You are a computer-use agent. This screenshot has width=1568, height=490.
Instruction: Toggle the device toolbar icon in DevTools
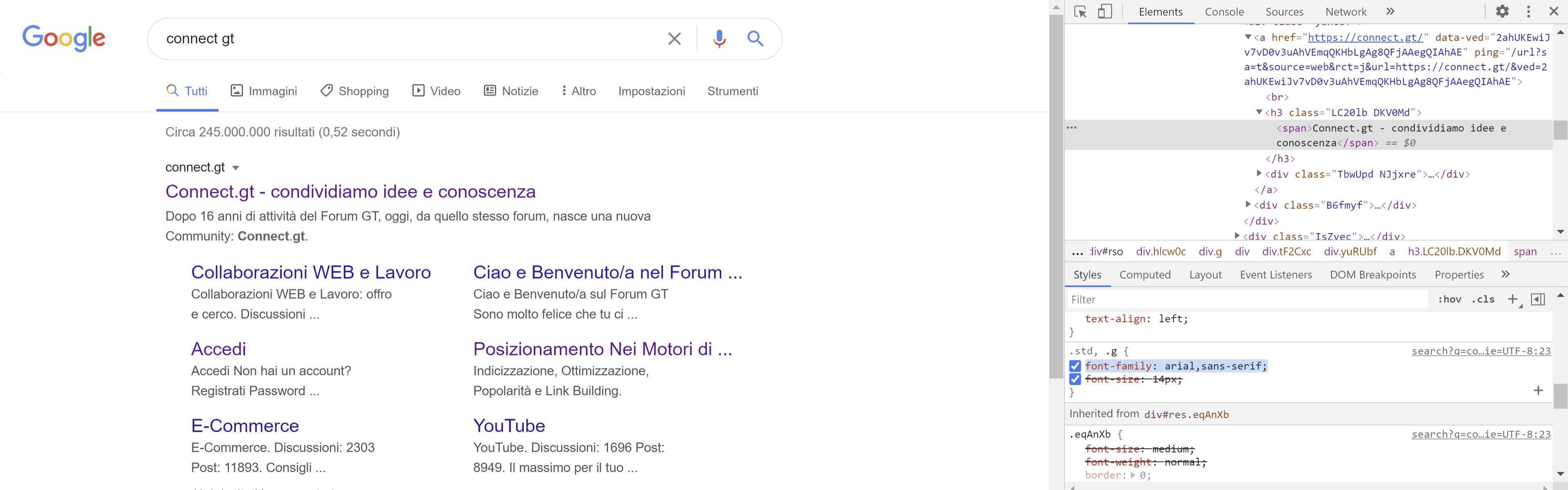click(x=1105, y=11)
